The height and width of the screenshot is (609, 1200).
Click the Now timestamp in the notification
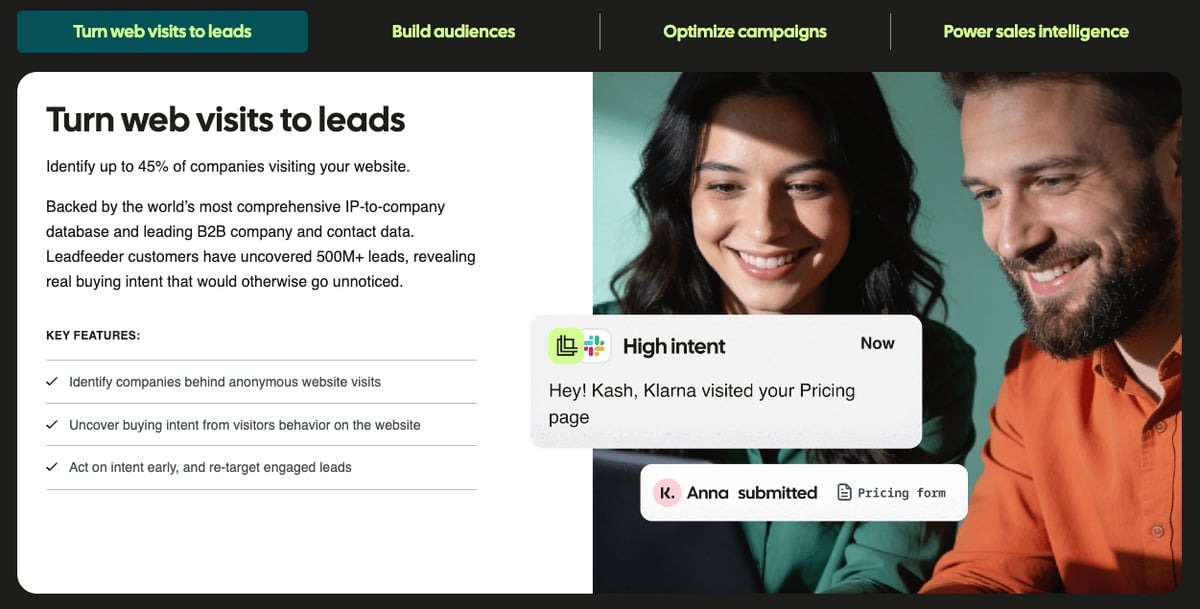pos(877,343)
